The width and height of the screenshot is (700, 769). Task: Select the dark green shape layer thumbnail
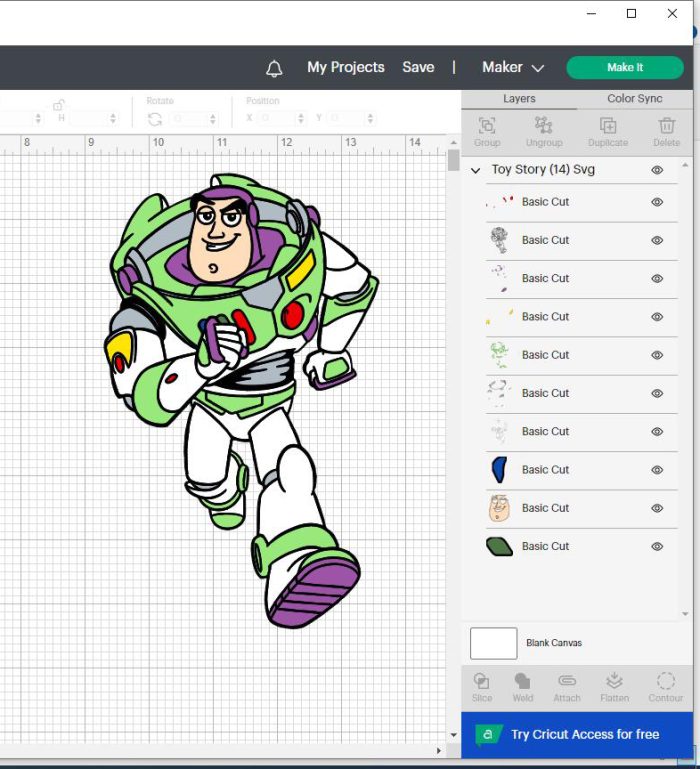(x=499, y=546)
